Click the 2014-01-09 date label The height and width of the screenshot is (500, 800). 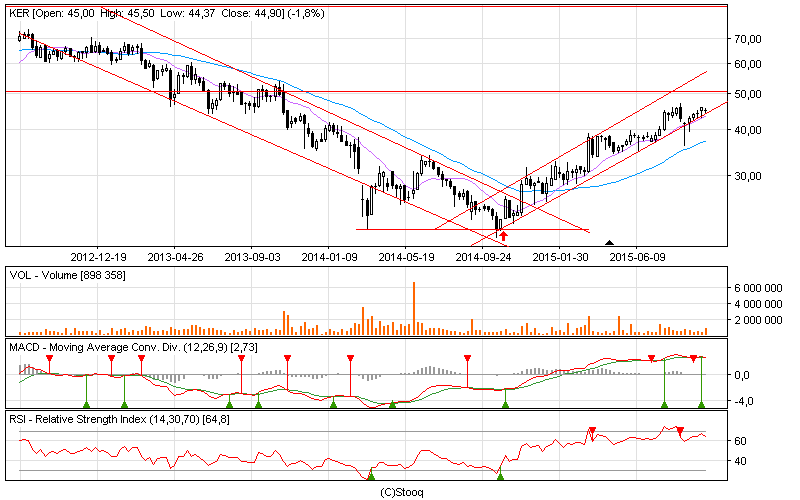click(x=329, y=257)
